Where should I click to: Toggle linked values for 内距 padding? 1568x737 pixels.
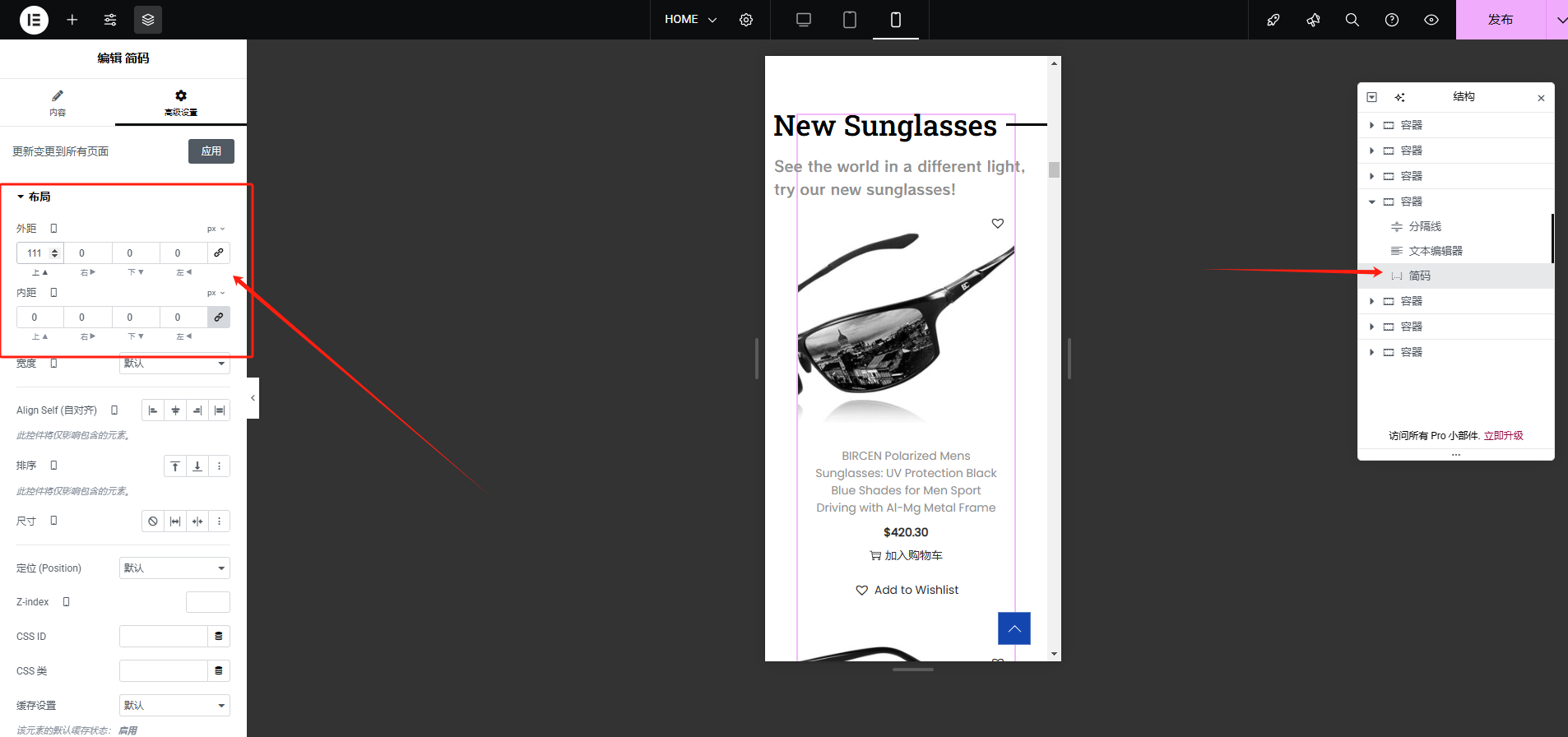click(x=219, y=317)
